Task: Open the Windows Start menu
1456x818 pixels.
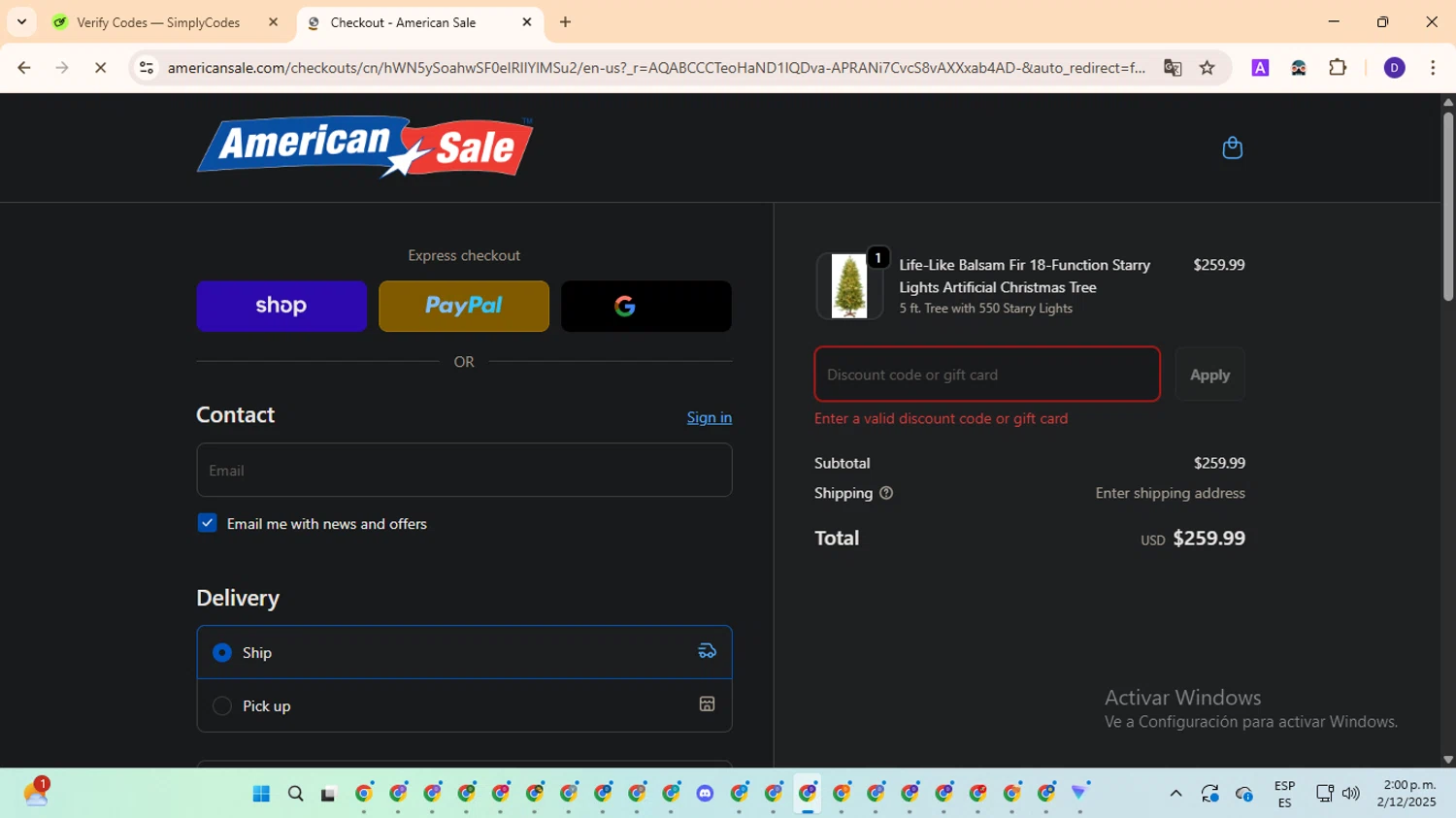Action: pyautogui.click(x=261, y=794)
